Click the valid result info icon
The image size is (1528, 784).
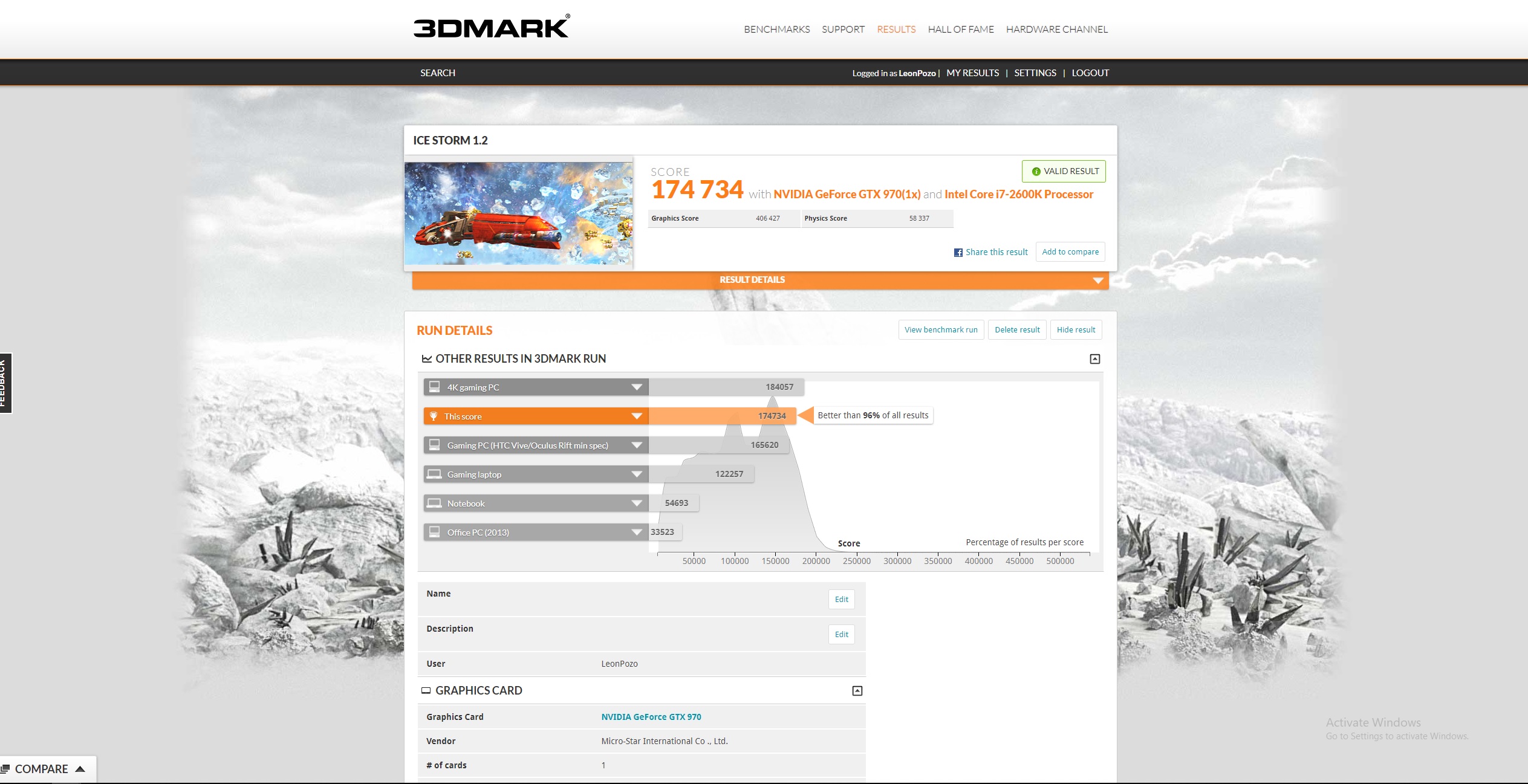[1036, 172]
